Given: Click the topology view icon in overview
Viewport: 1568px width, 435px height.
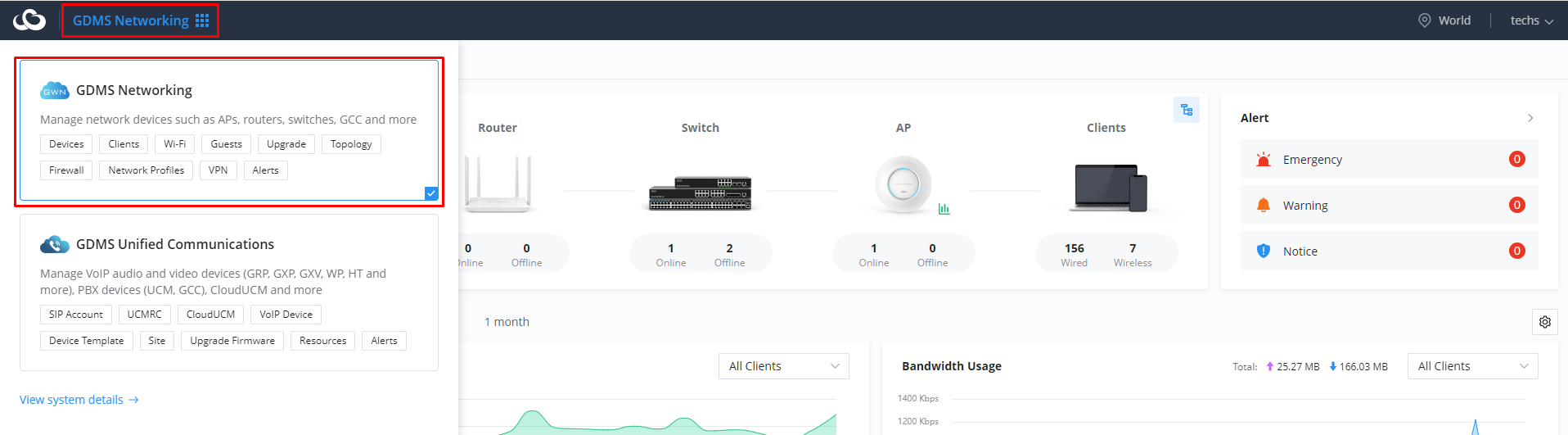Looking at the screenshot, I should click(x=1187, y=110).
